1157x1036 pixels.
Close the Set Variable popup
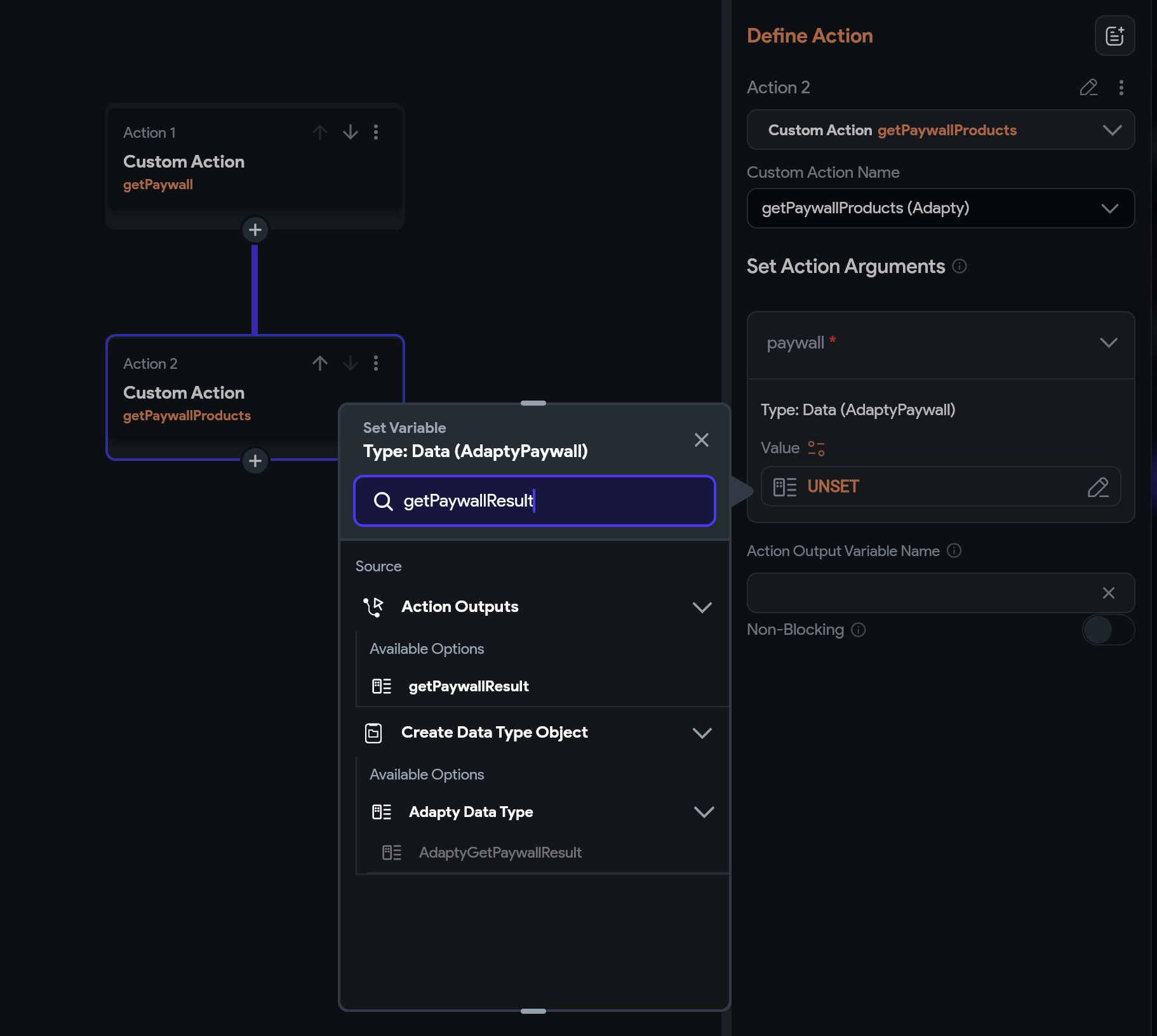pyautogui.click(x=701, y=440)
